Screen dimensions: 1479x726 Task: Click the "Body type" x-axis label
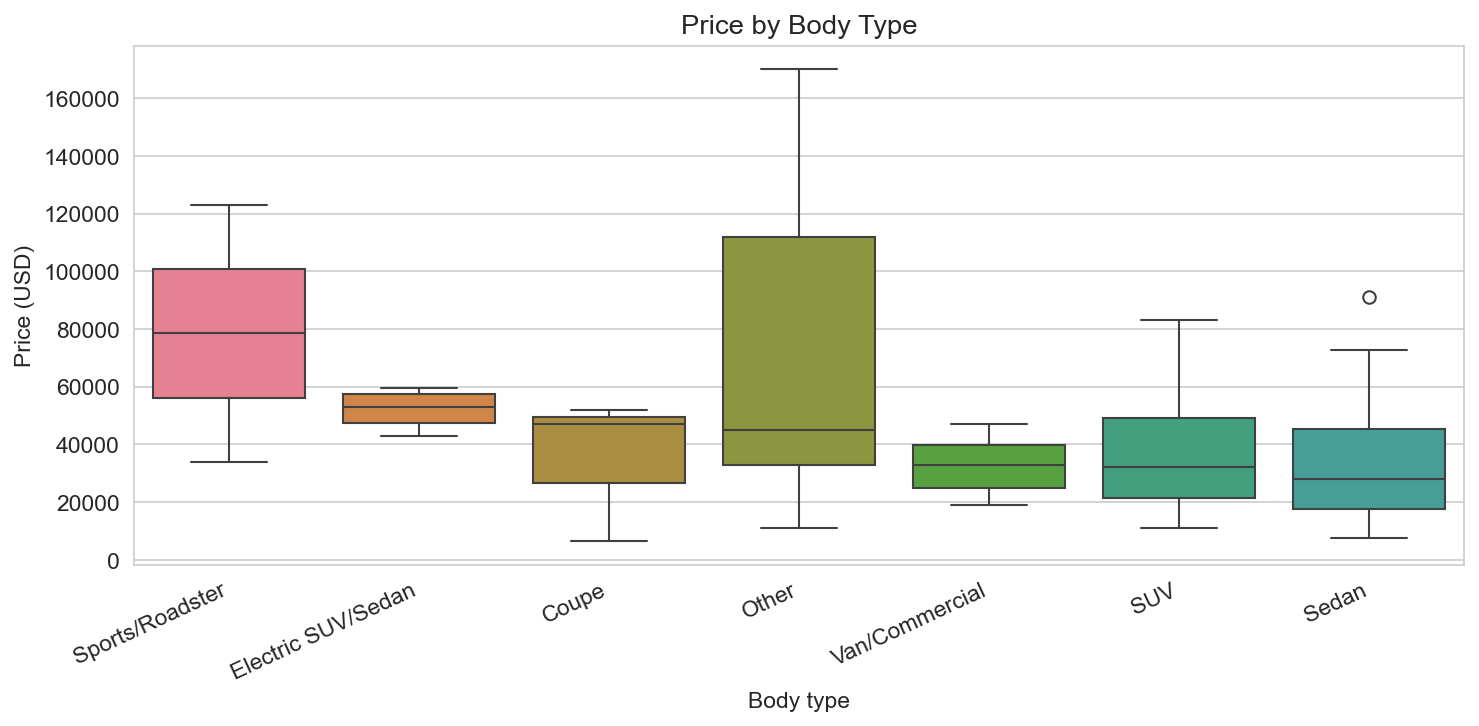coord(799,701)
